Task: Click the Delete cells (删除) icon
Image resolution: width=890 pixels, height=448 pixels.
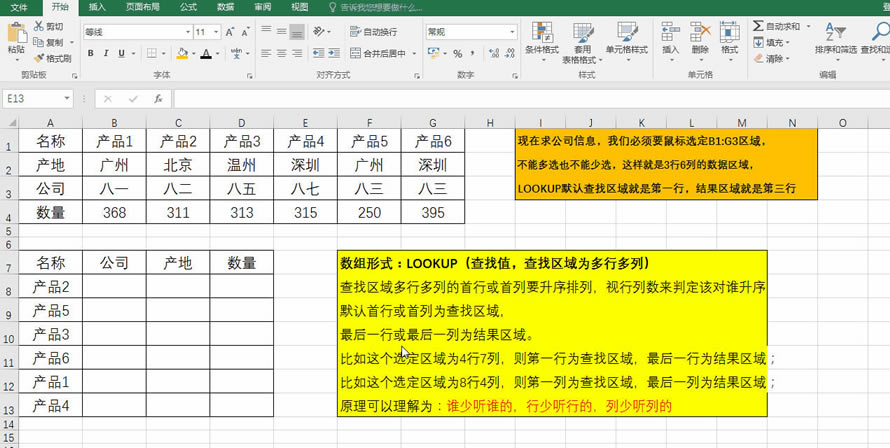Action: pyautogui.click(x=700, y=32)
